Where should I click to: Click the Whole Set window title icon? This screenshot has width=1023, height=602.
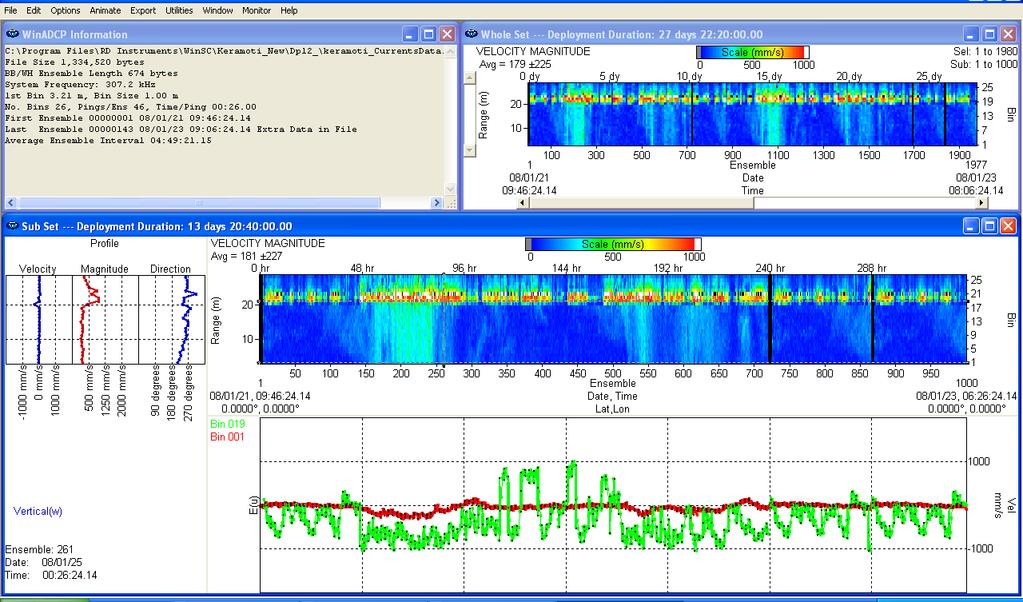(x=471, y=35)
